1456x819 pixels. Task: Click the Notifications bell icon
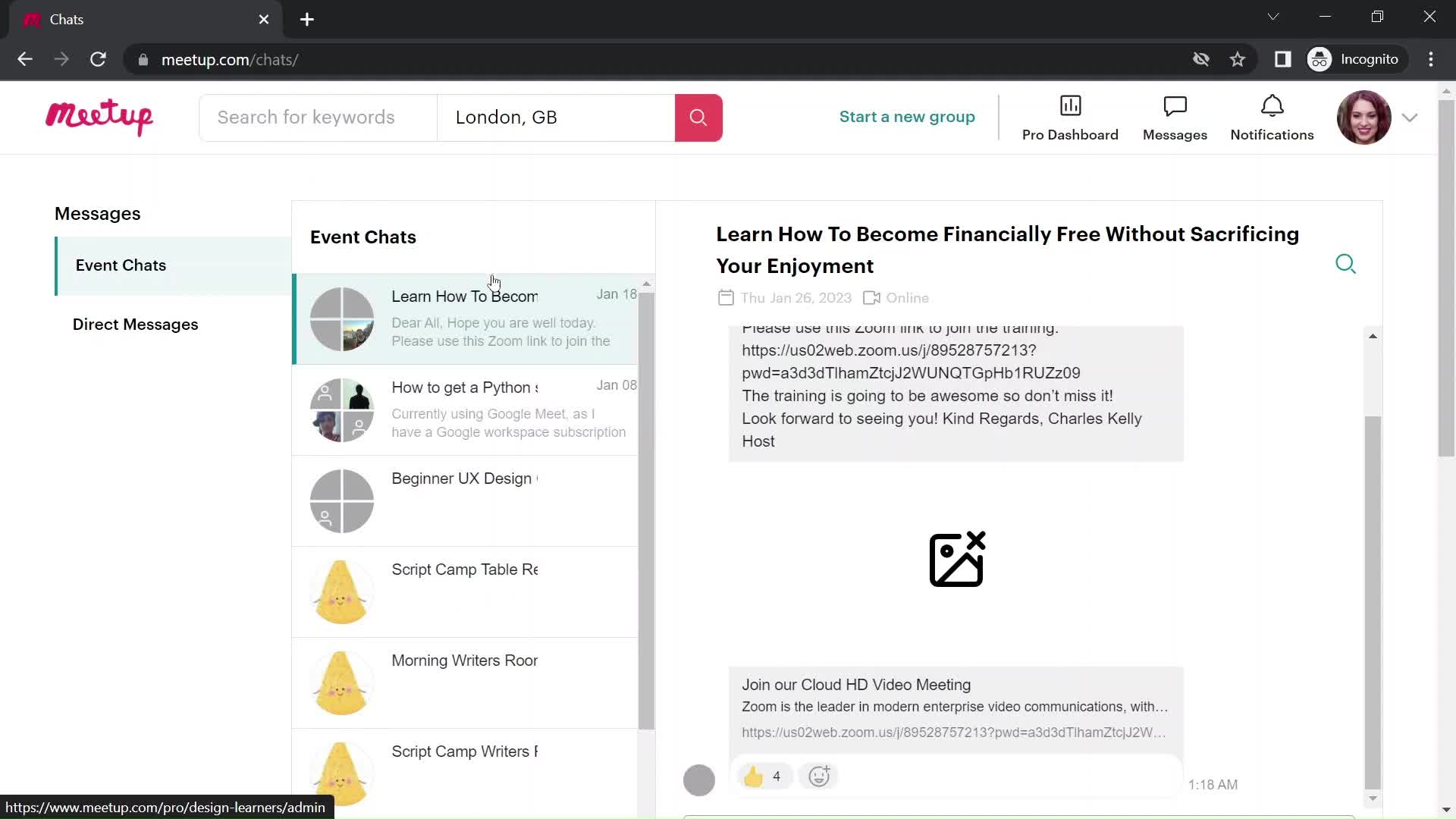tap(1271, 107)
